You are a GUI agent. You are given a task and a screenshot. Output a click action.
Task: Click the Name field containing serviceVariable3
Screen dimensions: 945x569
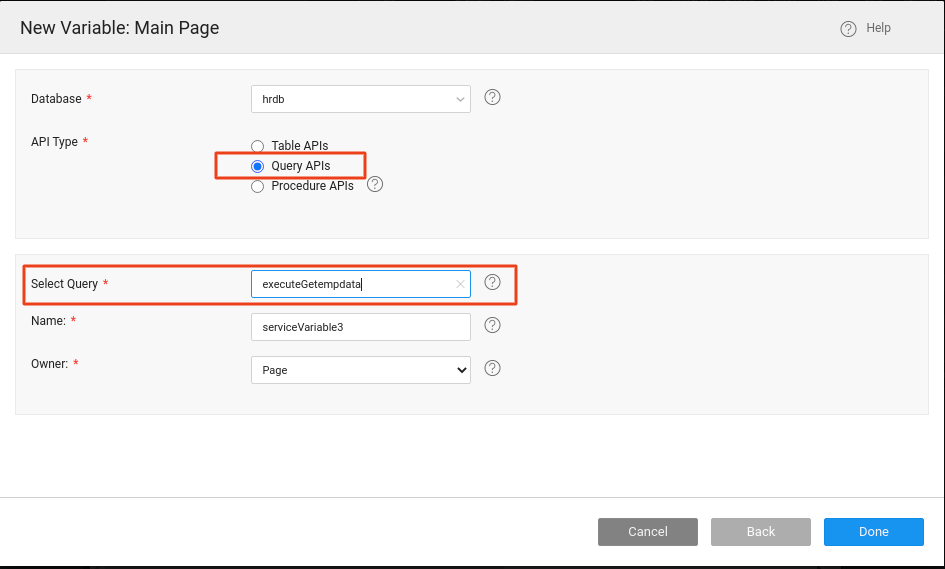[360, 327]
